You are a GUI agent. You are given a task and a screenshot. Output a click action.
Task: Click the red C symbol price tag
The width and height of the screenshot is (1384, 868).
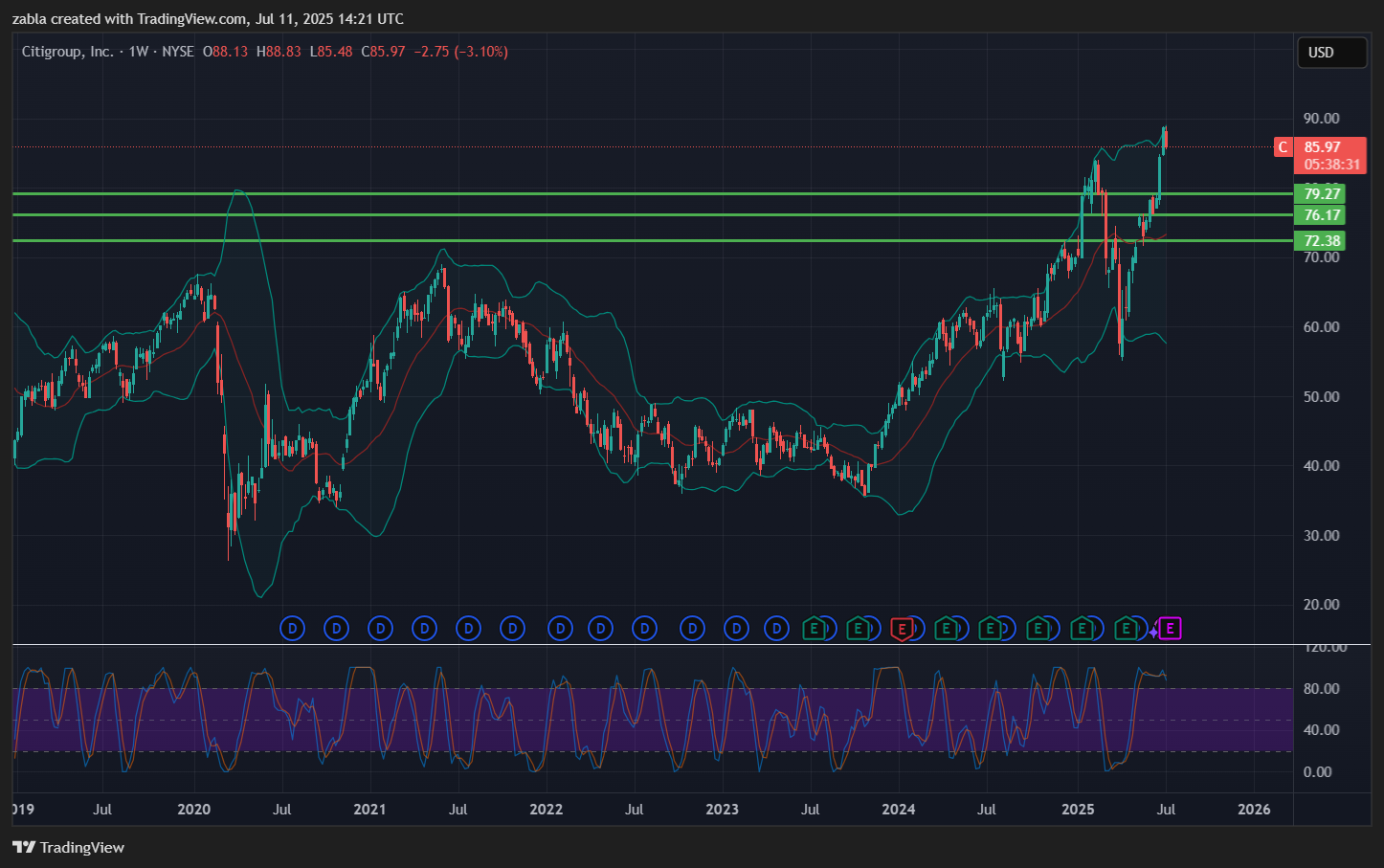point(1283,147)
